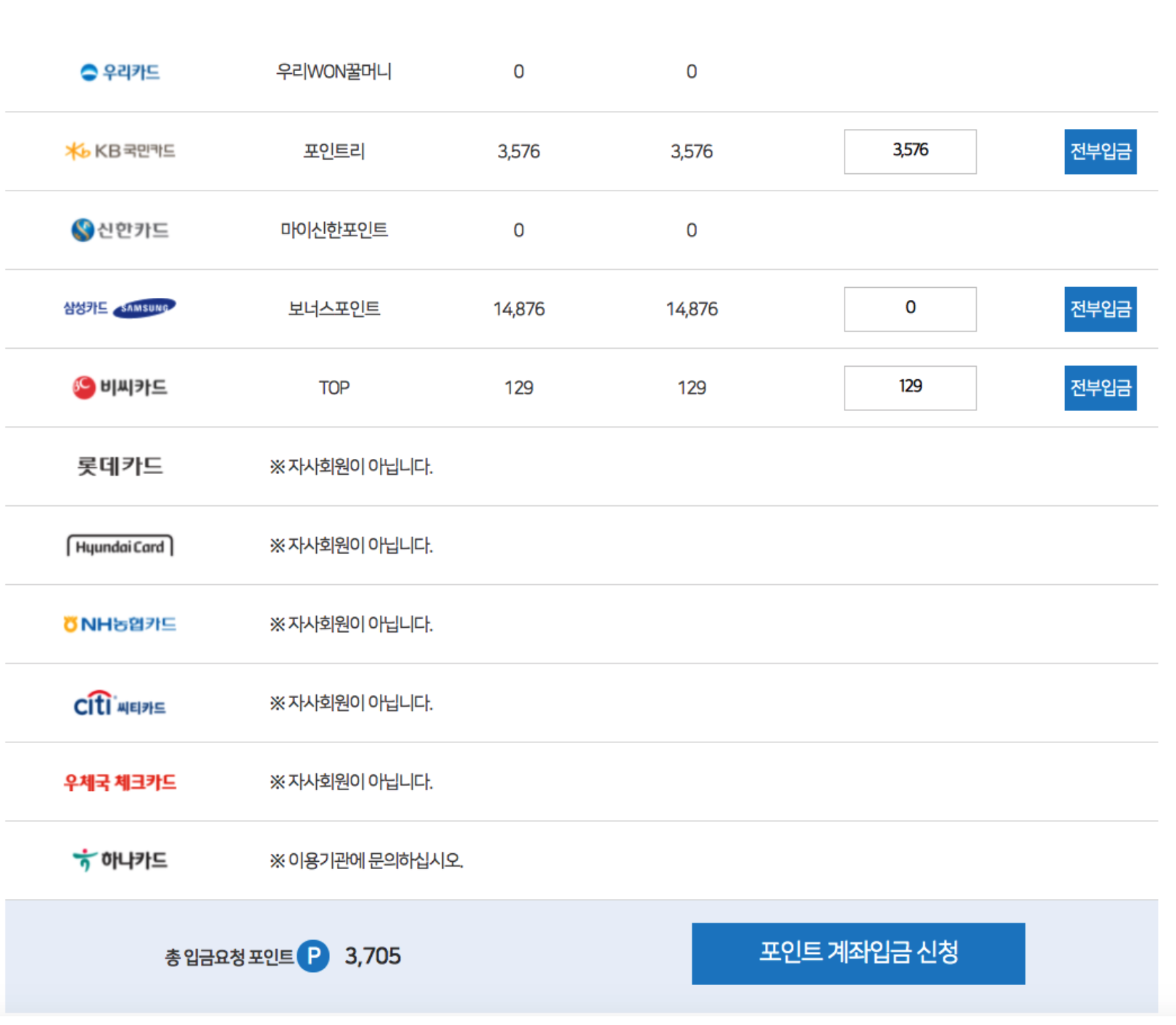
Task: Click the Hana Card logo
Action: click(x=120, y=860)
